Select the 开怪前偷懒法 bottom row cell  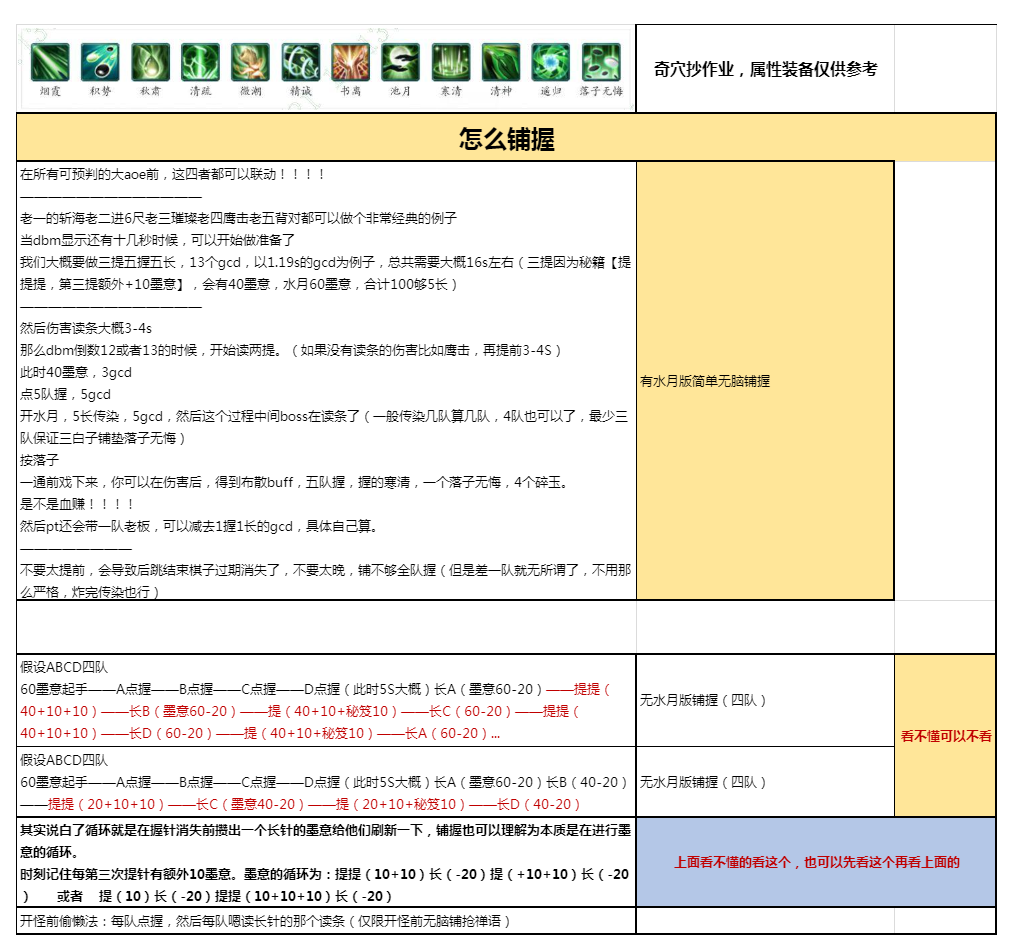[x=325, y=920]
